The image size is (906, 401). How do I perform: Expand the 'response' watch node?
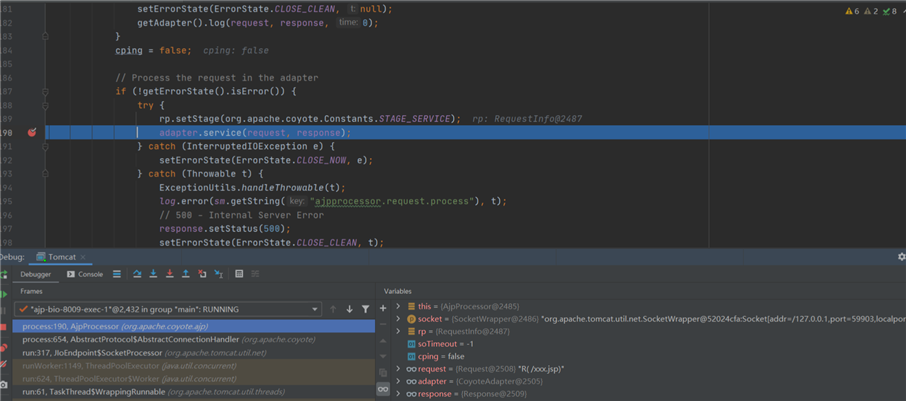398,394
